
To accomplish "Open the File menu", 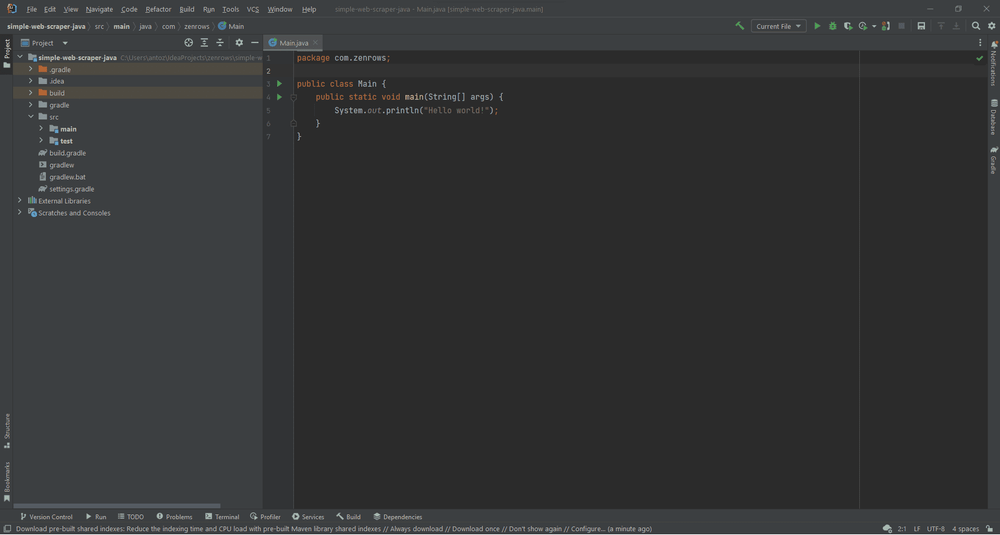I will (31, 10).
